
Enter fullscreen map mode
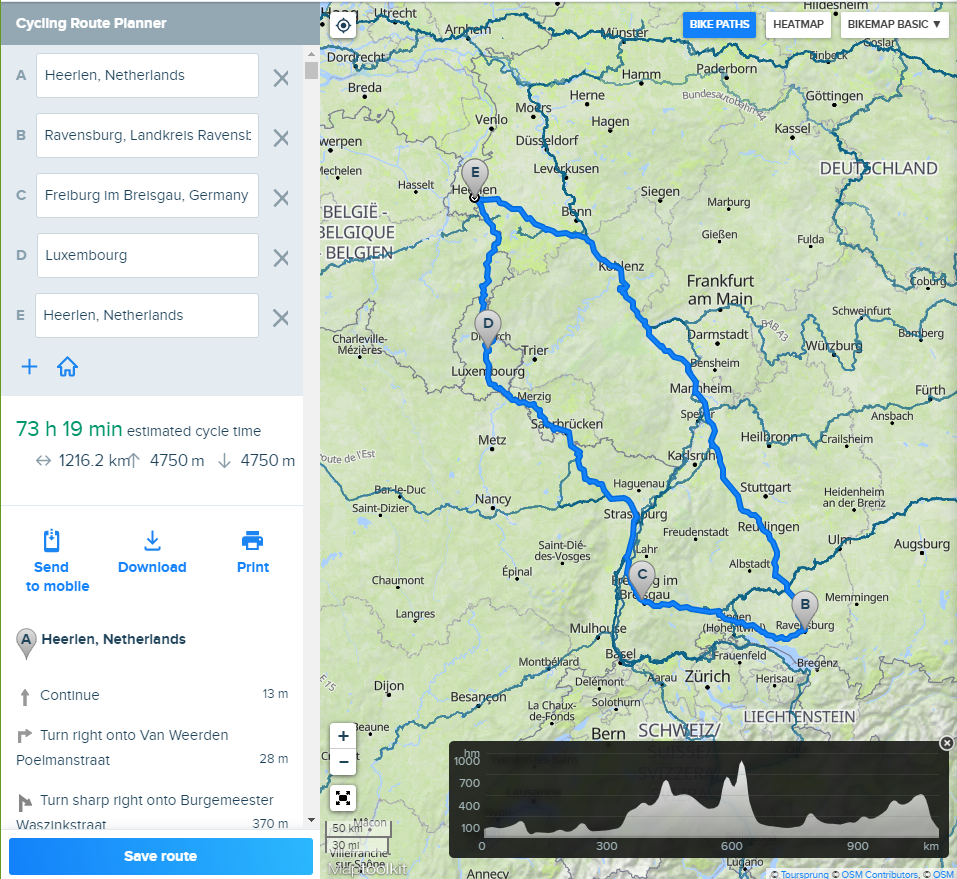(343, 797)
